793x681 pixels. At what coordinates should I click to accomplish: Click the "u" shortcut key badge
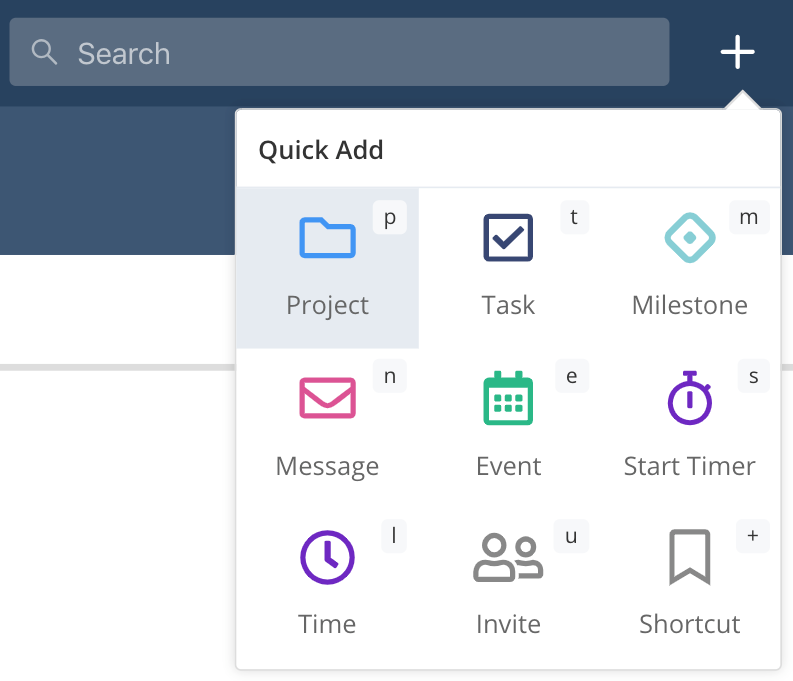click(x=571, y=536)
